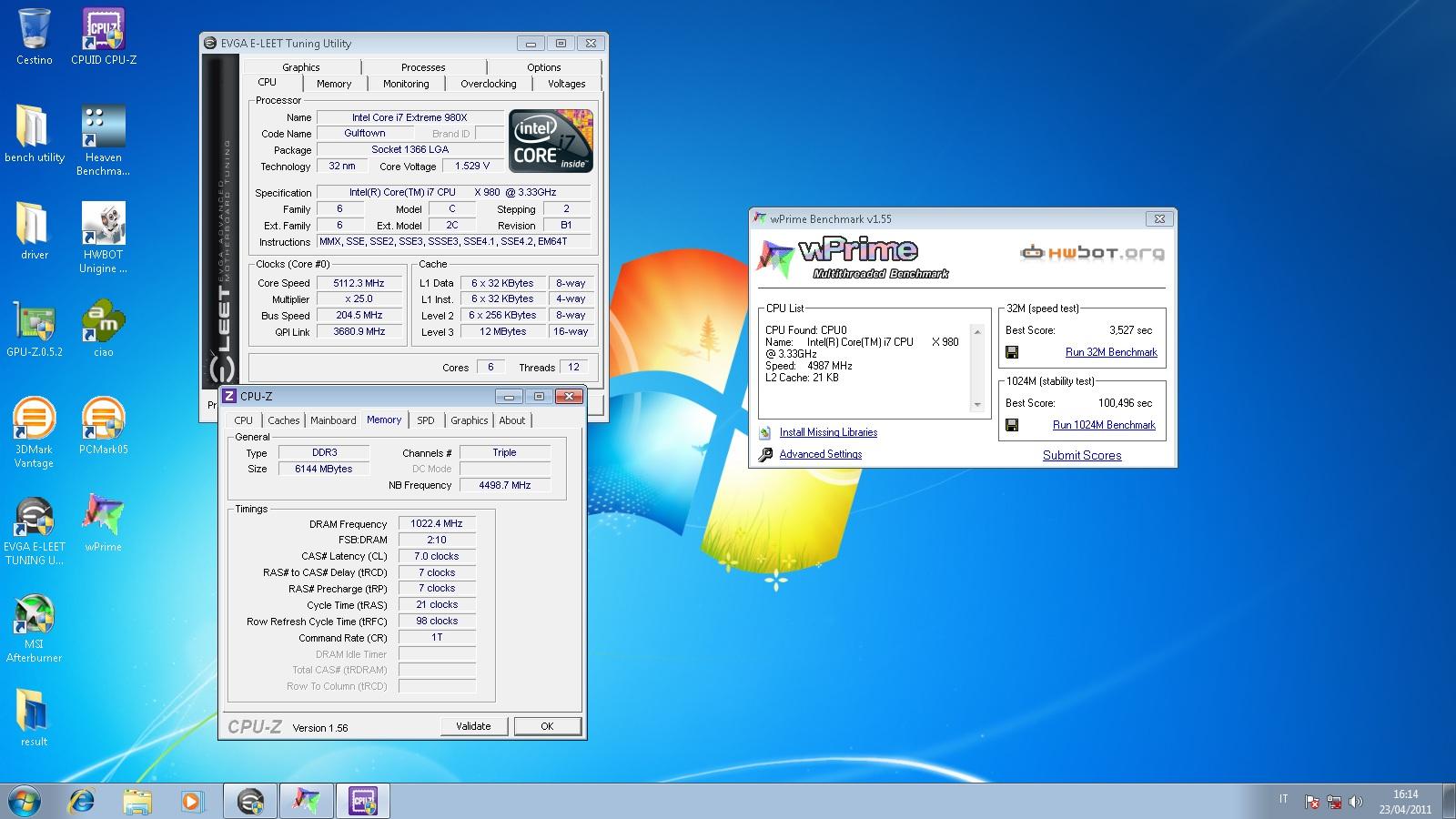The height and width of the screenshot is (819, 1456).
Task: Select the About tab in CPU-Z
Action: (x=512, y=420)
